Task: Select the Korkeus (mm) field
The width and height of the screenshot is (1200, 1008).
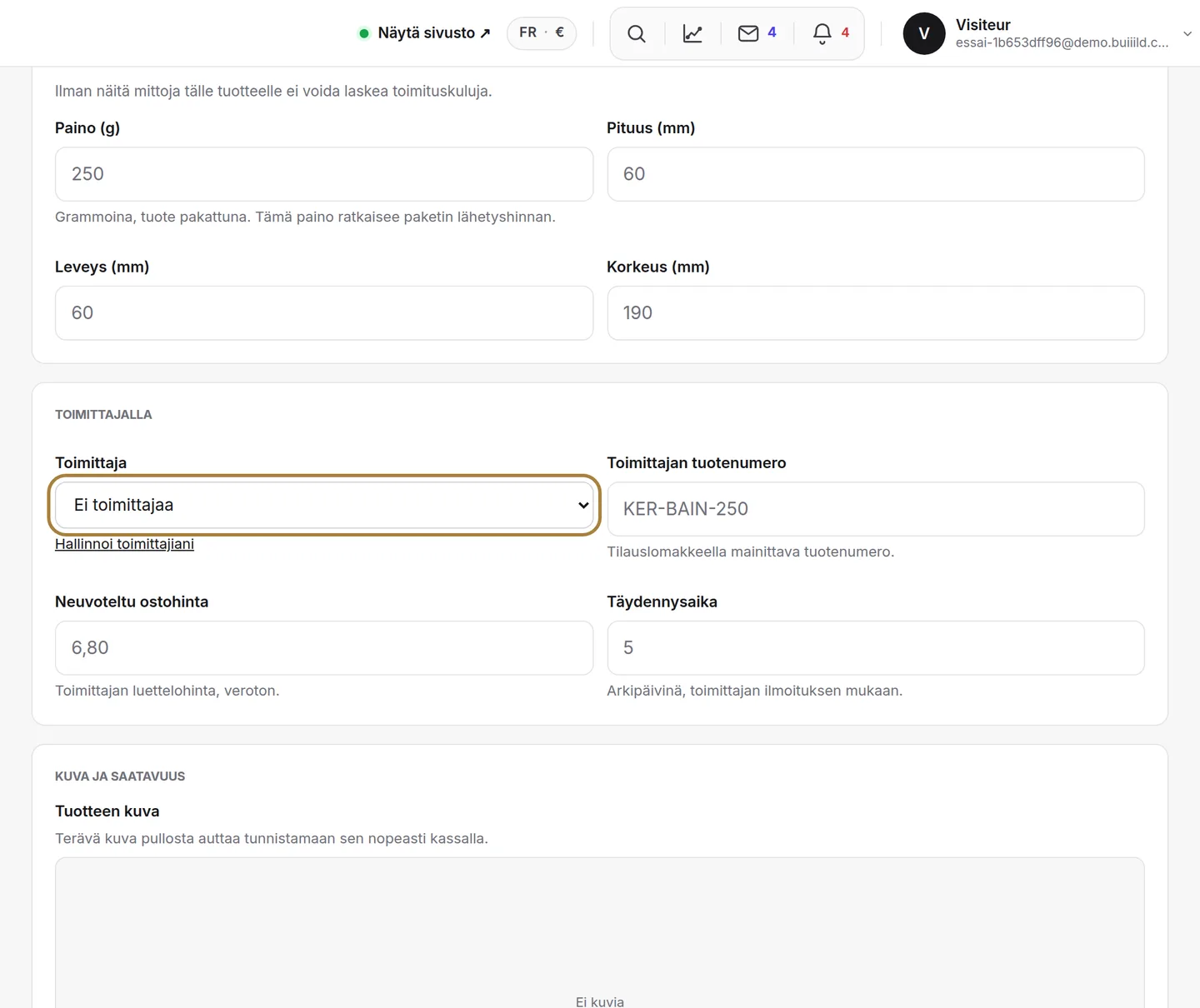Action: coord(876,313)
